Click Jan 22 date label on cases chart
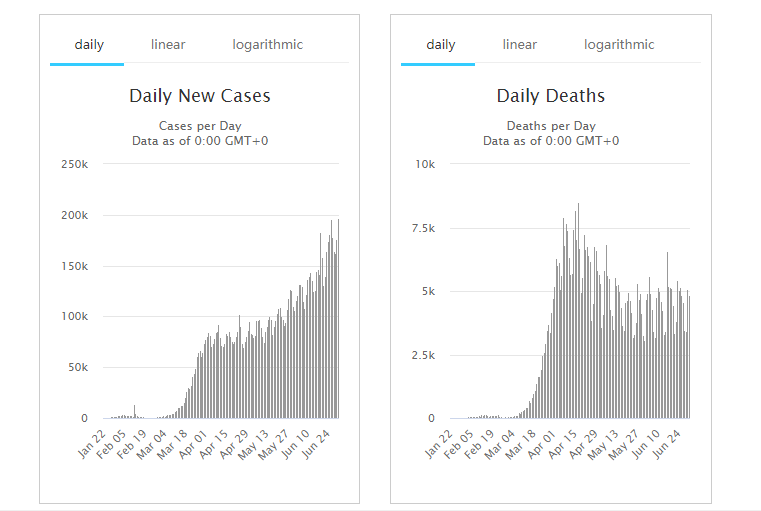This screenshot has height=511, width=761. [91, 442]
